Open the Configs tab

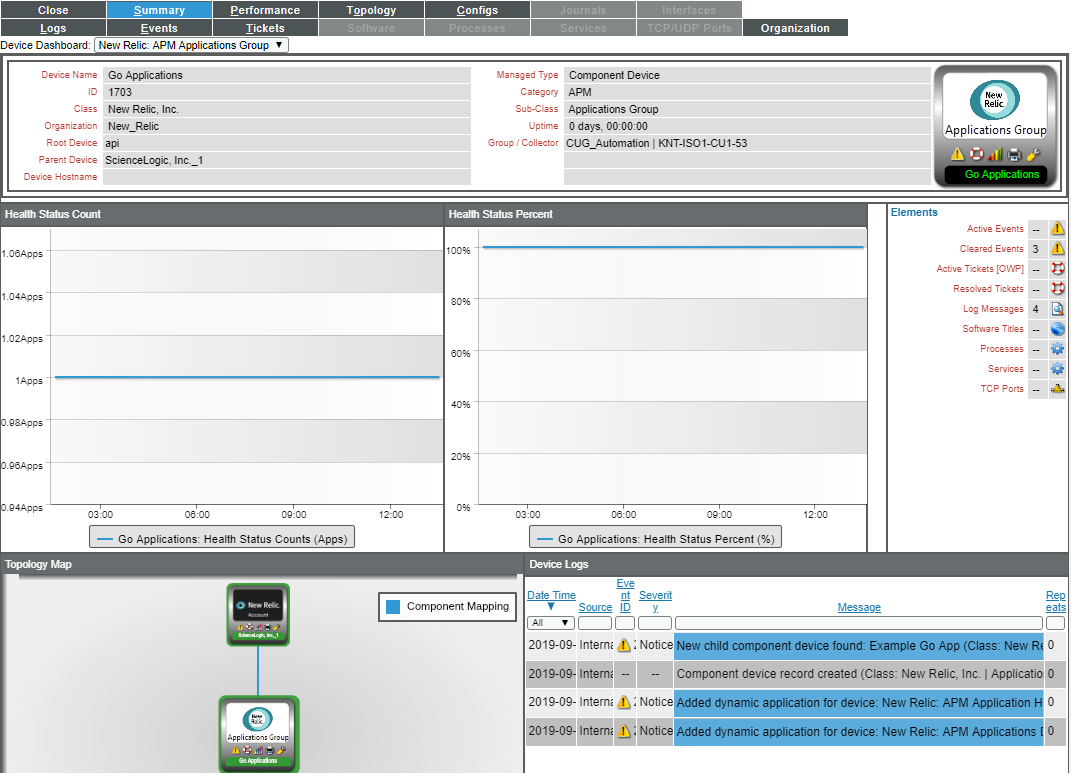(x=477, y=10)
